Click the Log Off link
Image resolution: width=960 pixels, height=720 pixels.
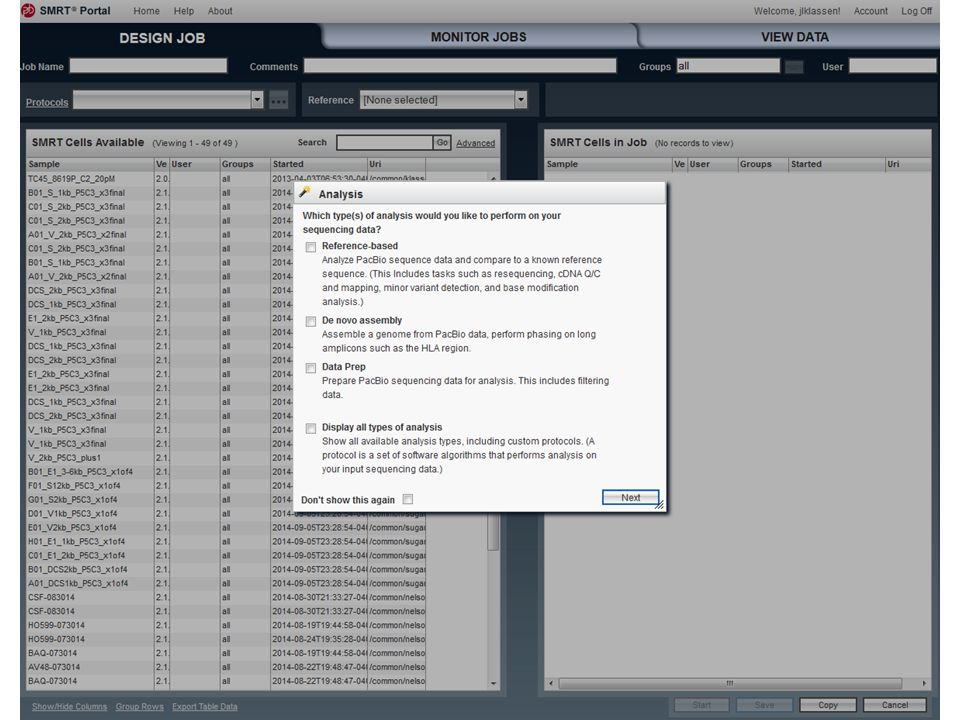(x=917, y=11)
